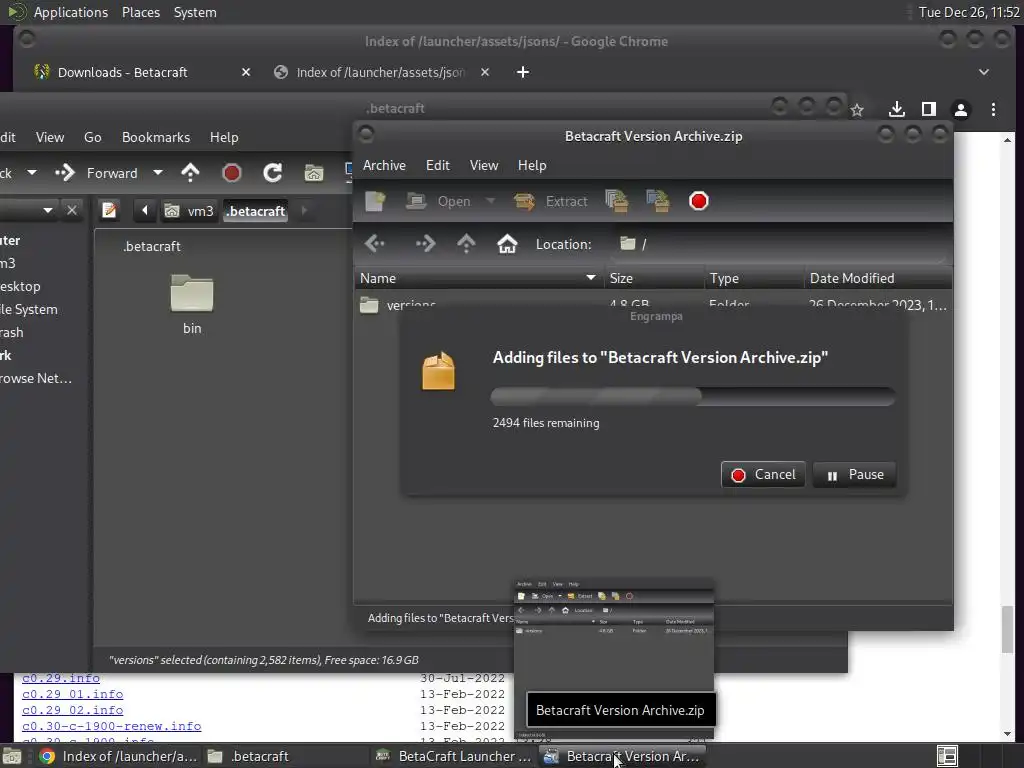
Task: Click the add files icon in Engrampa toolbar
Action: click(x=616, y=201)
